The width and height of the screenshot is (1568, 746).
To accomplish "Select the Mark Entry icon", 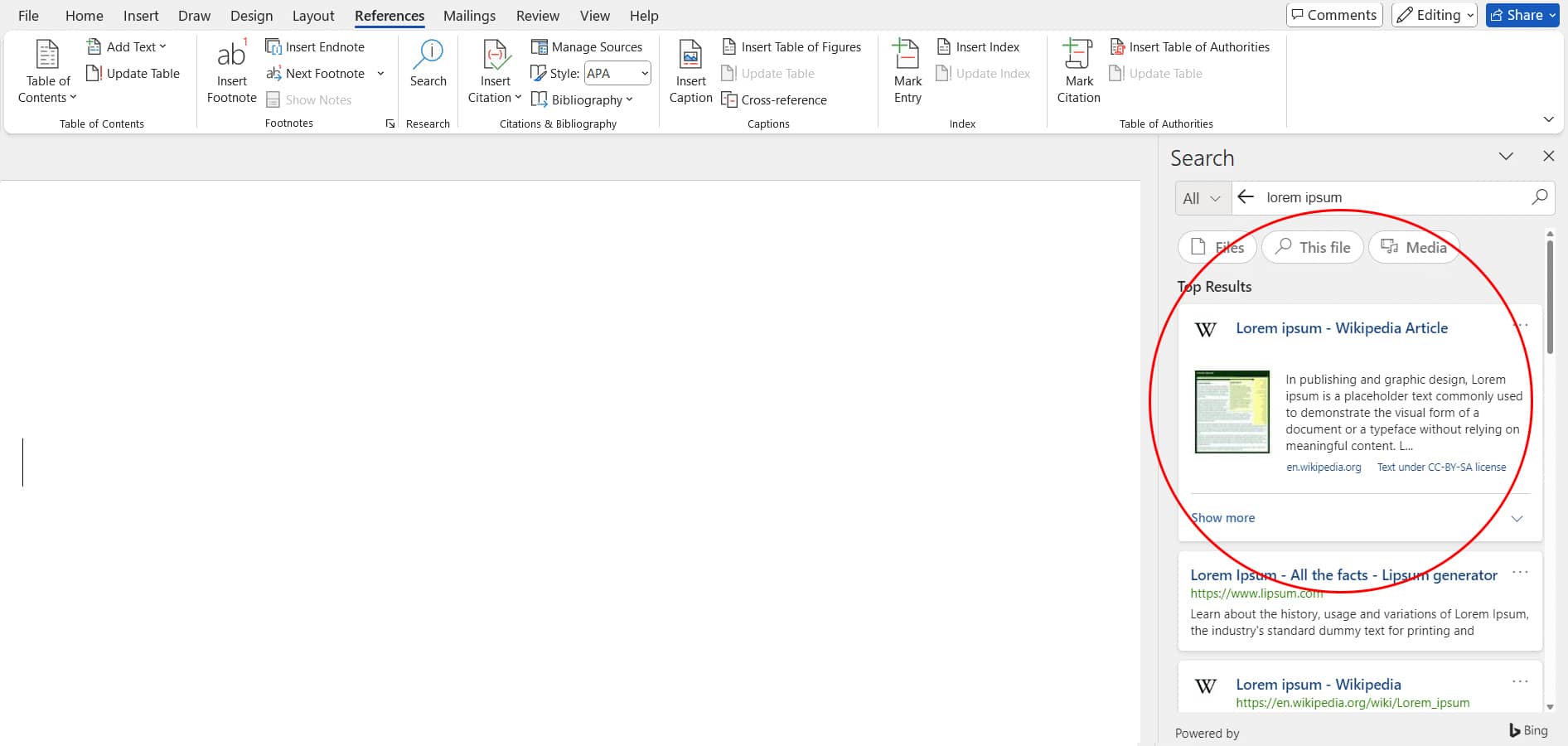I will point(907,55).
